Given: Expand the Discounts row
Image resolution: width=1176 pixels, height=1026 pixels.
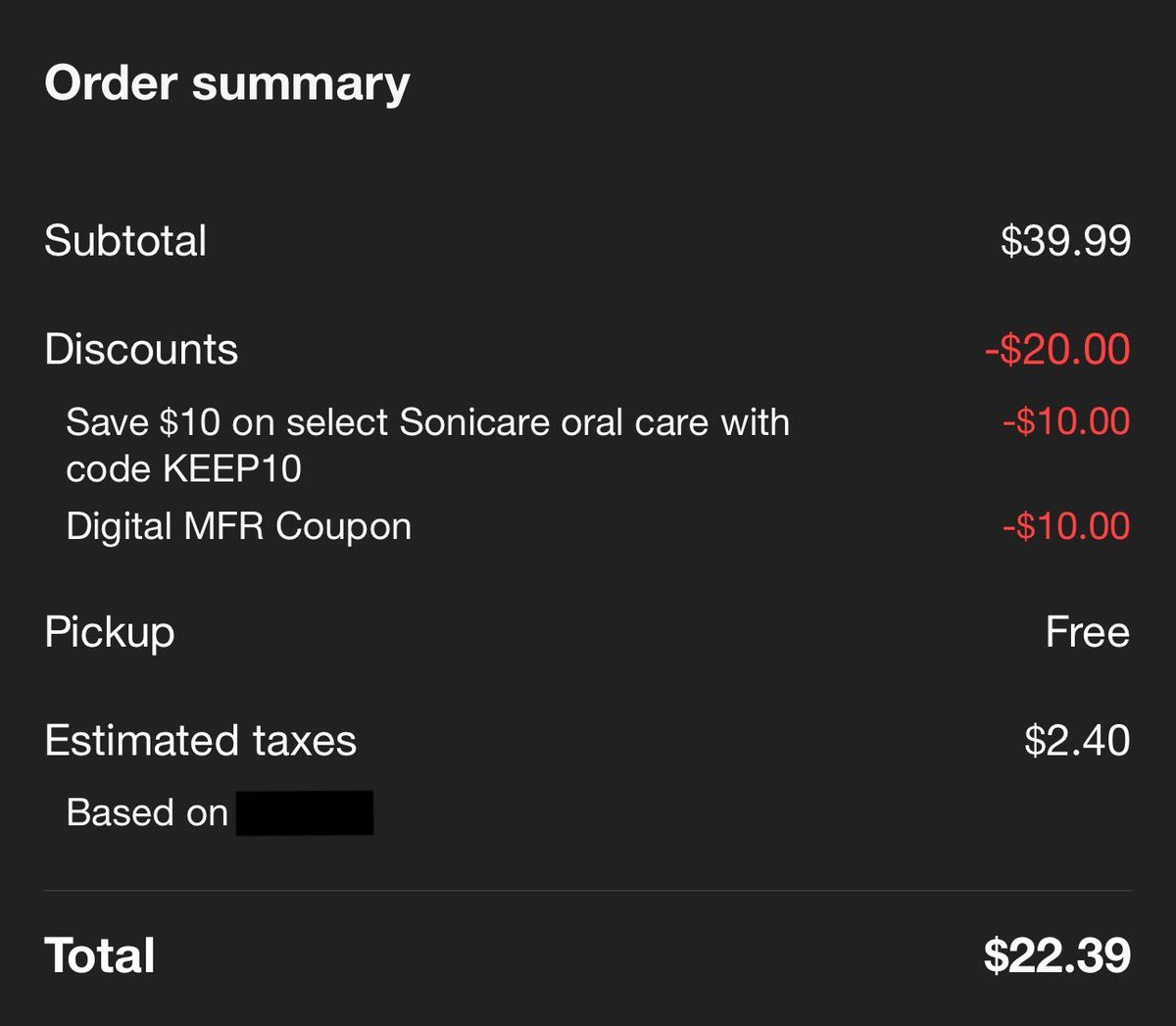Looking at the screenshot, I should pos(141,350).
